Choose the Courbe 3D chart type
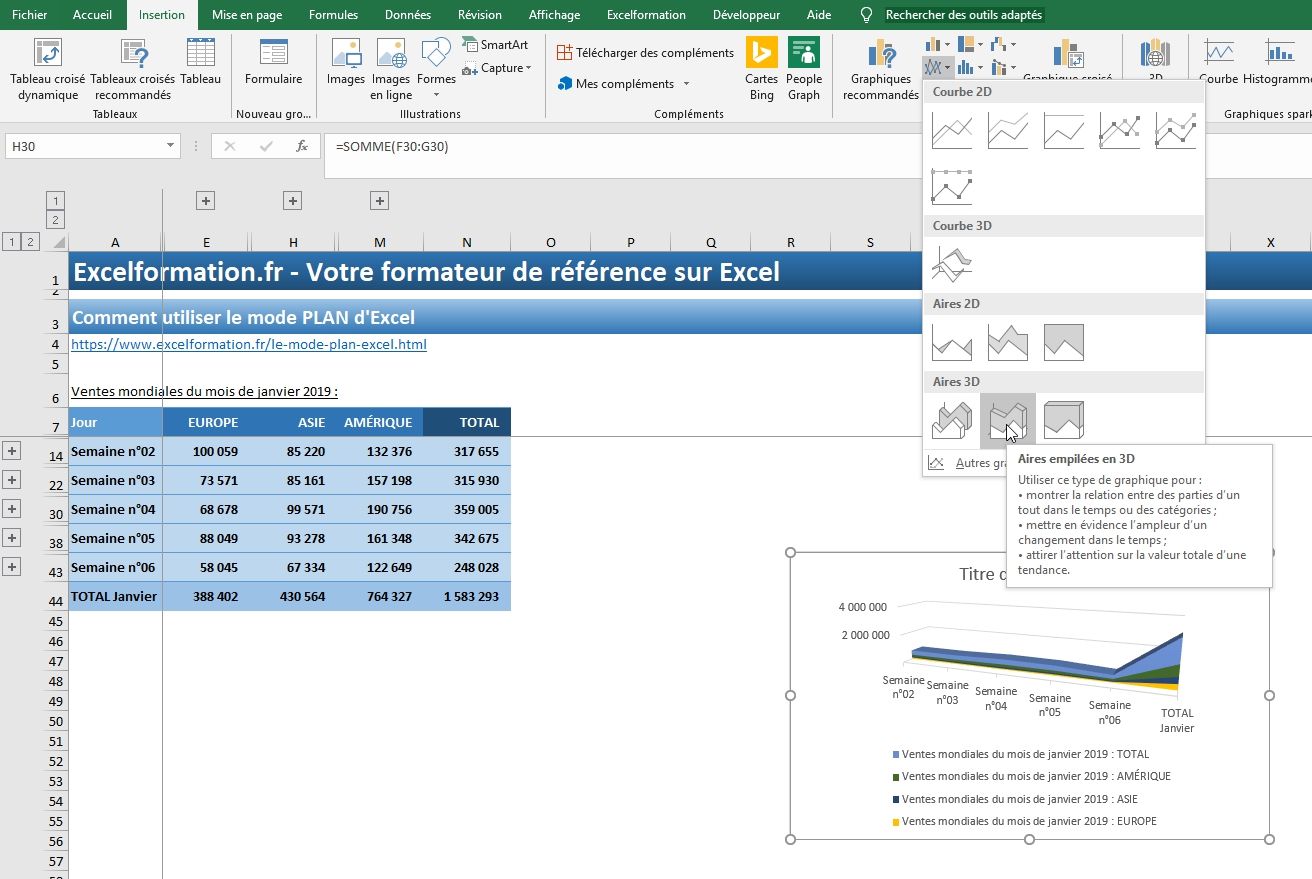 [951, 264]
